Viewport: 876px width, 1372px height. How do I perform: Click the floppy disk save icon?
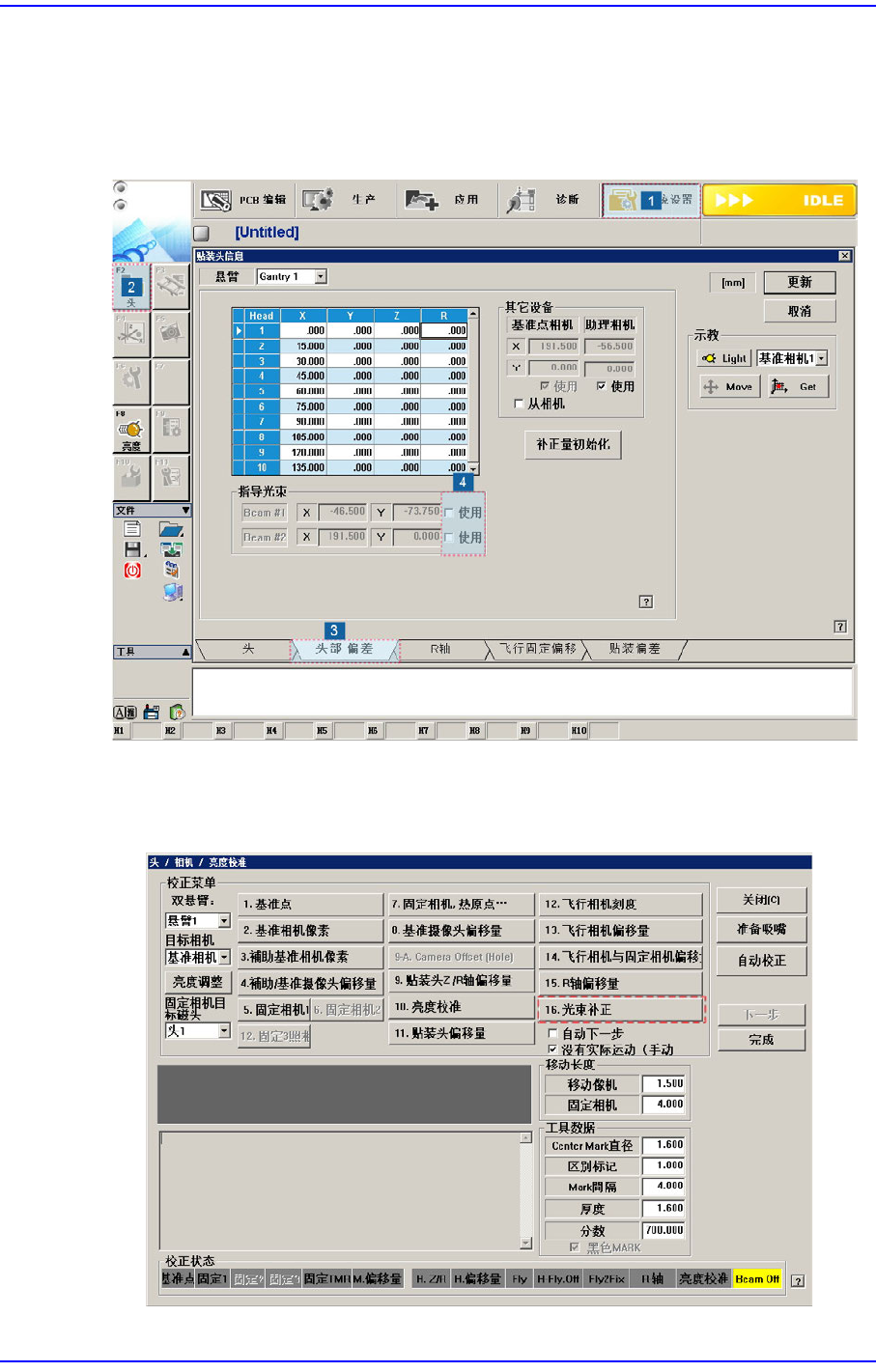(133, 549)
